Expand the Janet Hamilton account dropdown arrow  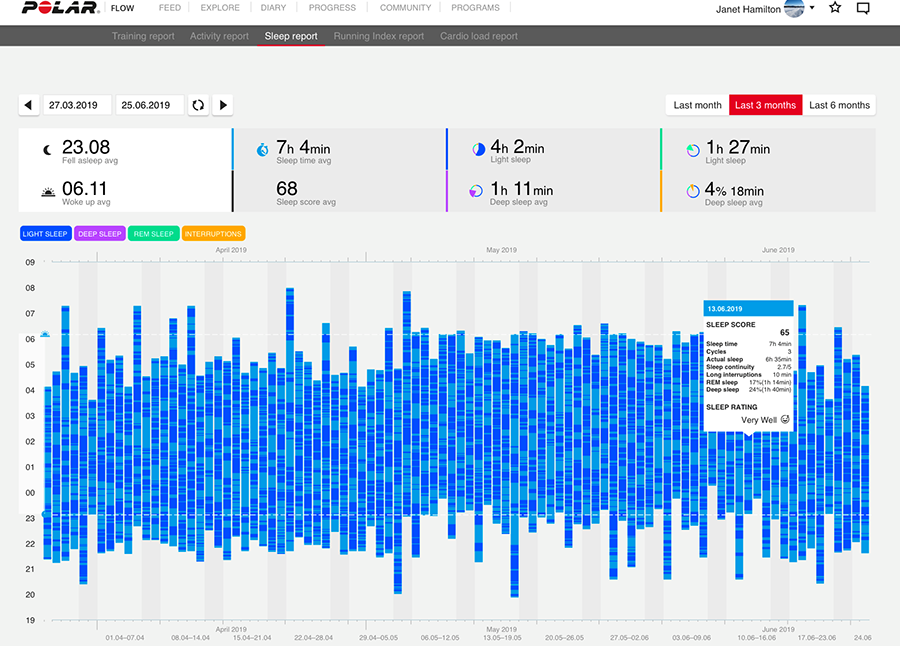coord(812,8)
